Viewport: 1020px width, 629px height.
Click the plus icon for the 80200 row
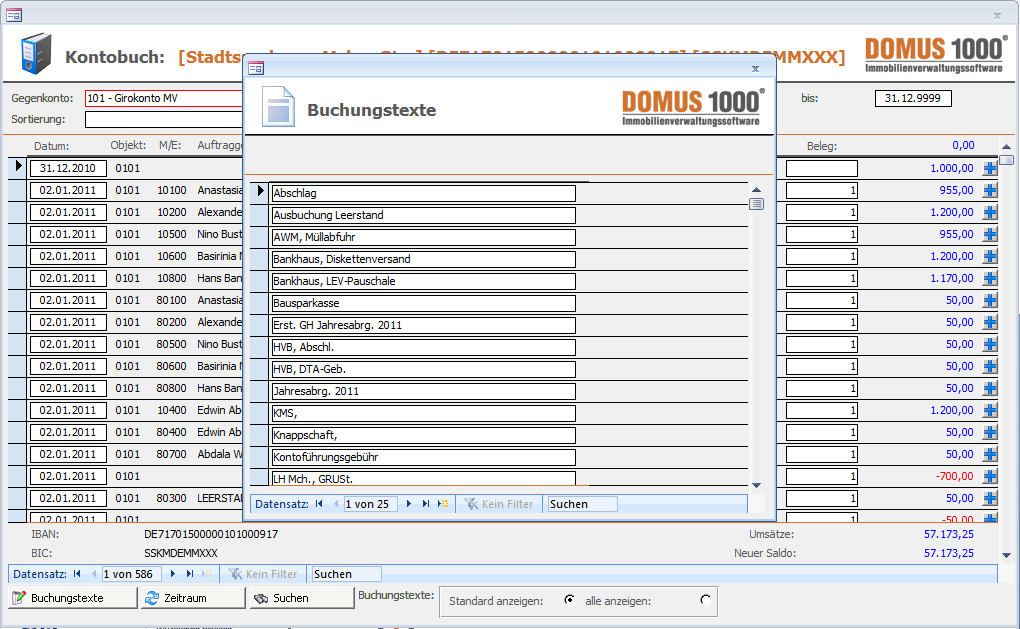pos(990,323)
